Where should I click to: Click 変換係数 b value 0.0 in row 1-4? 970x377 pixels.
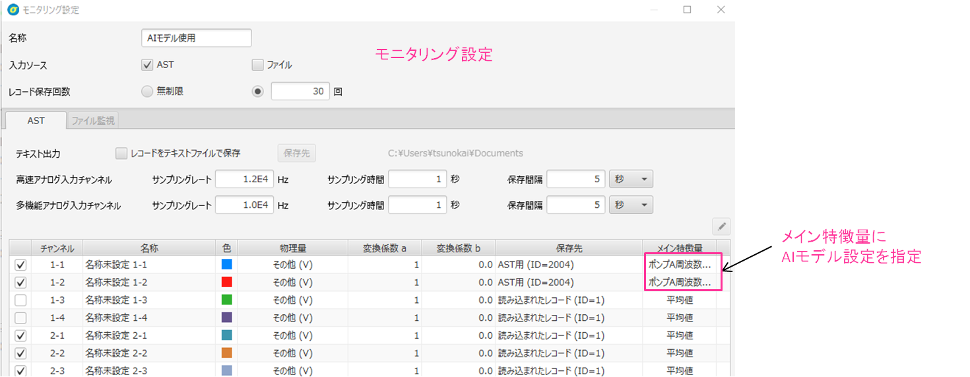(x=458, y=318)
